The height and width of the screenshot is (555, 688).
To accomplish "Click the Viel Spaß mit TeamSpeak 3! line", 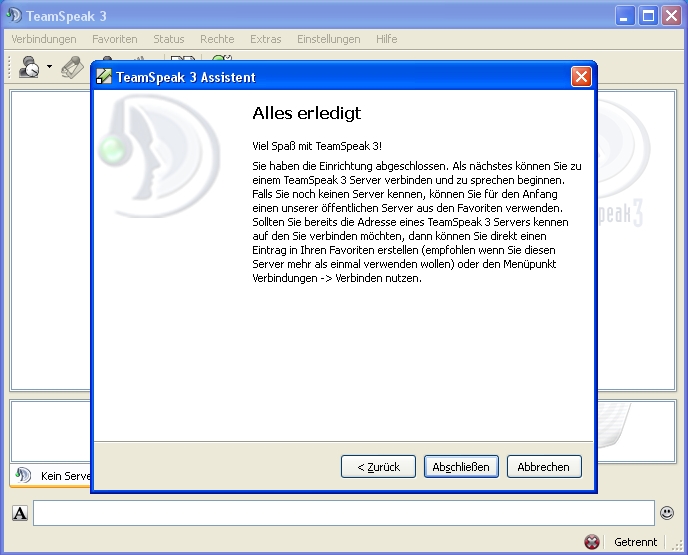I will [317, 146].
